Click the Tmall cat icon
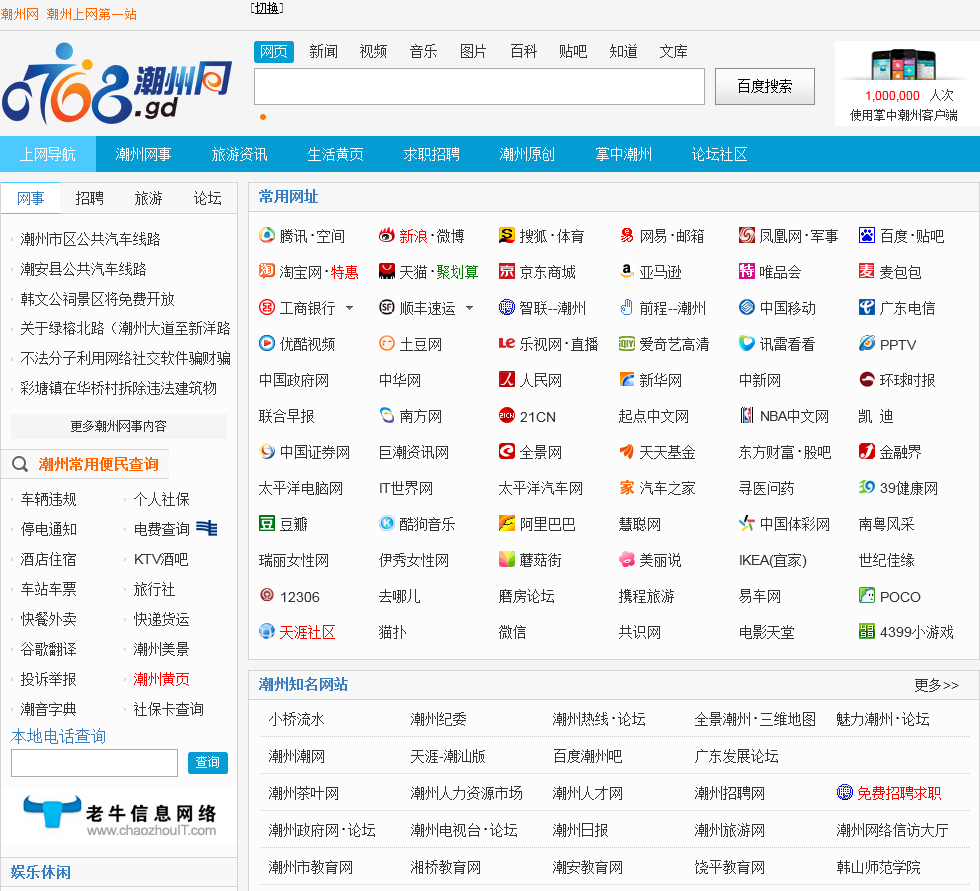Image resolution: width=980 pixels, height=891 pixels. pos(387,271)
